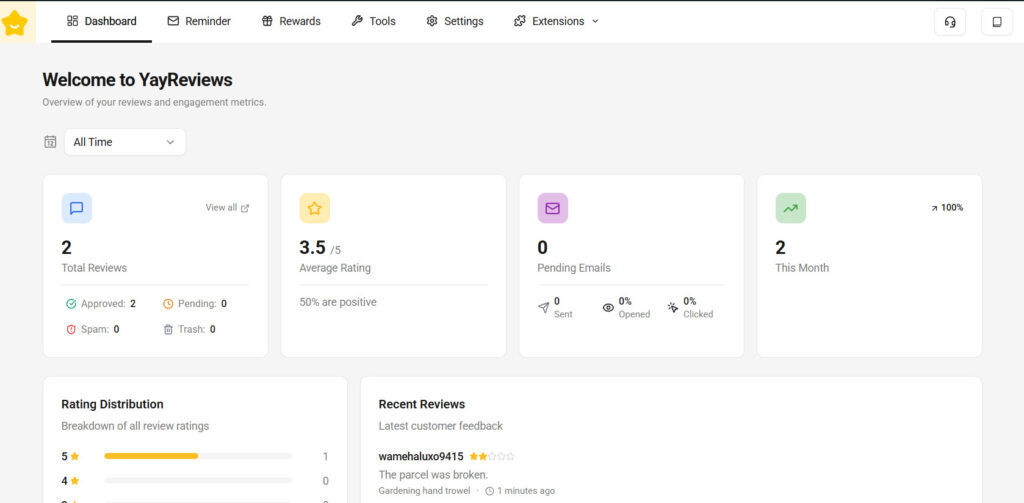This screenshot has width=1024, height=503.
Task: Click the '0% Clicked' statistic
Action: pyautogui.click(x=690, y=308)
